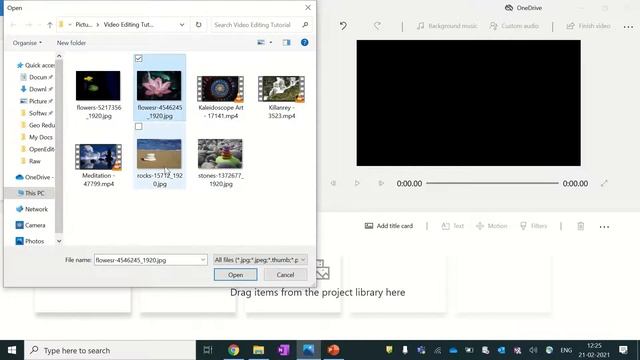Go back in the dialog navigation
This screenshot has height=360, width=640.
pyautogui.click(x=13, y=25)
